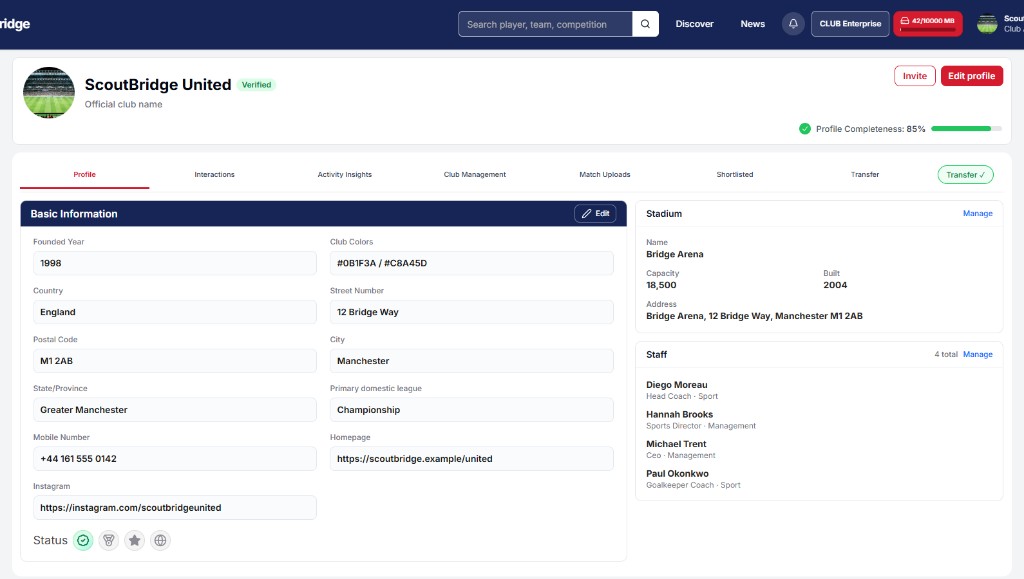Screen dimensions: 1024x579
Task: Switch to the Match Uploads tab
Action: [x=605, y=174]
